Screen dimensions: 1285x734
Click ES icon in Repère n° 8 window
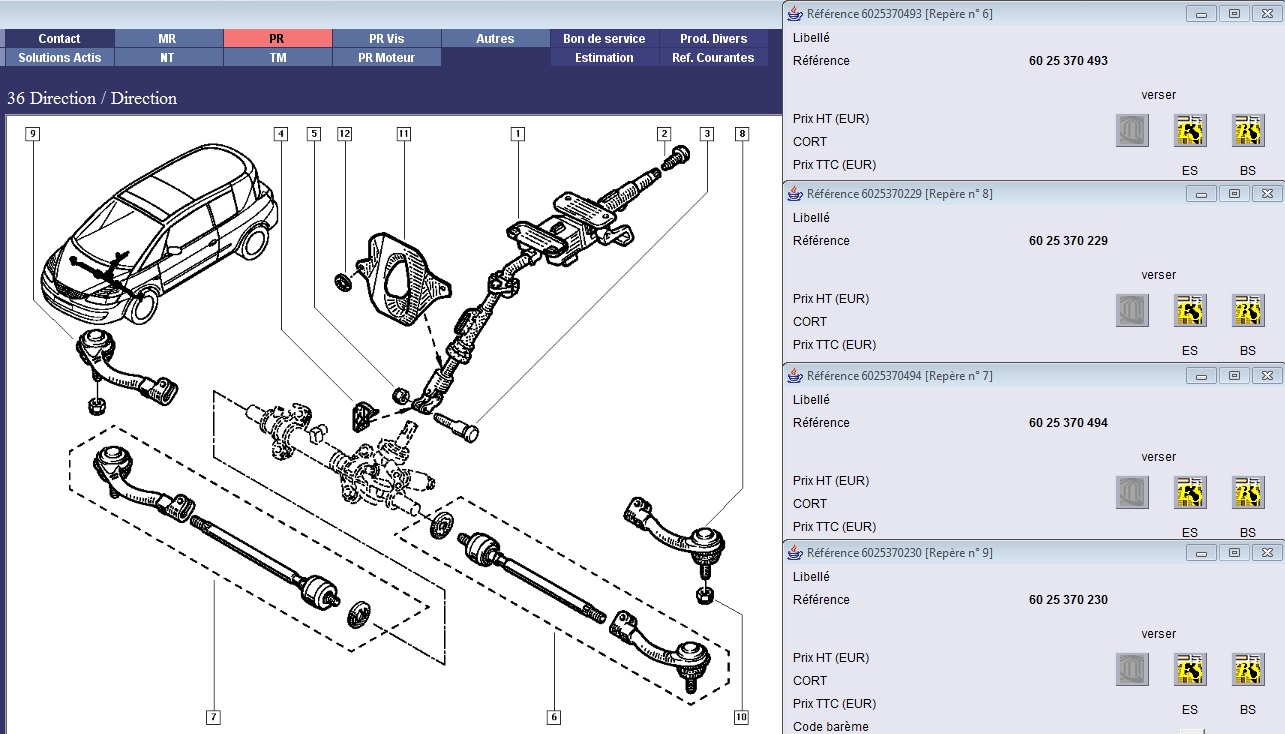pyautogui.click(x=1190, y=311)
